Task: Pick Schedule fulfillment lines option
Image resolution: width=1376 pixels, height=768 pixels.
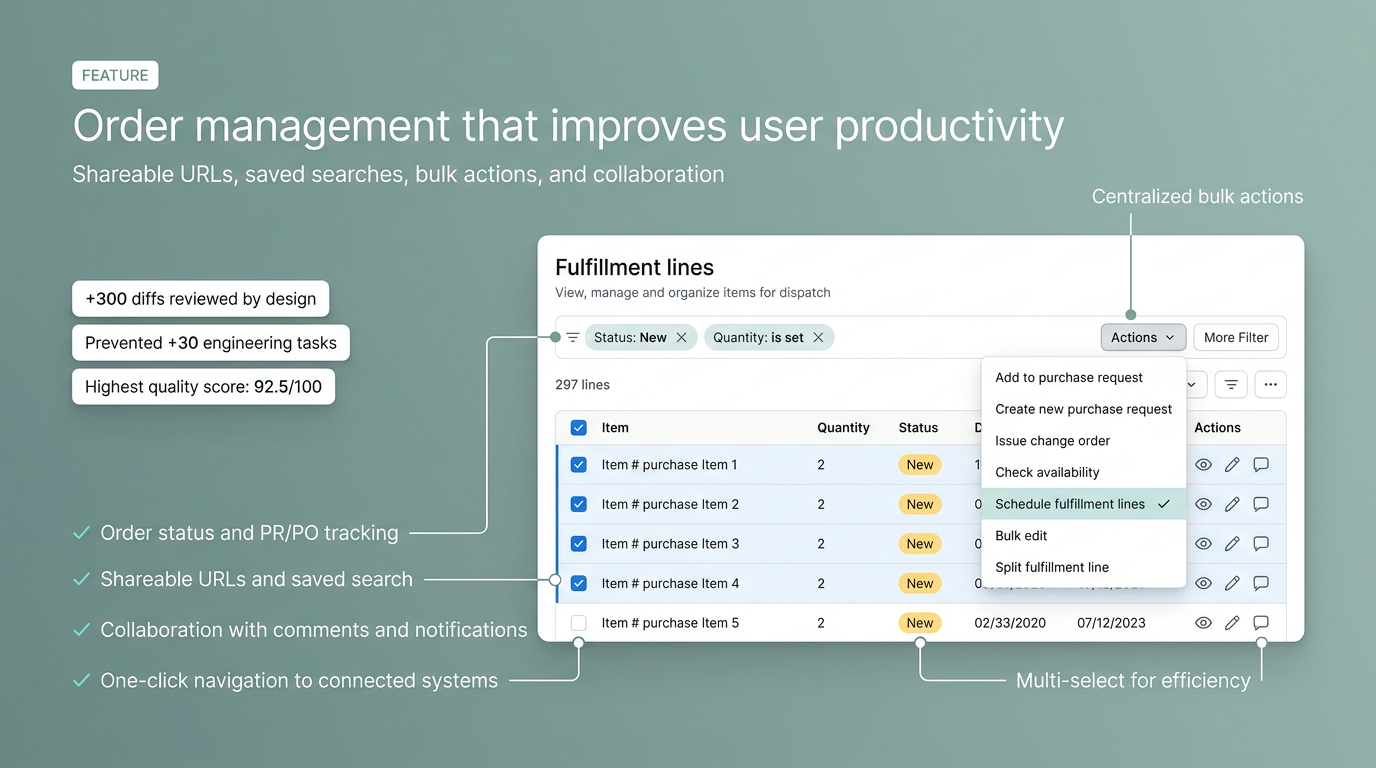Action: click(1084, 504)
